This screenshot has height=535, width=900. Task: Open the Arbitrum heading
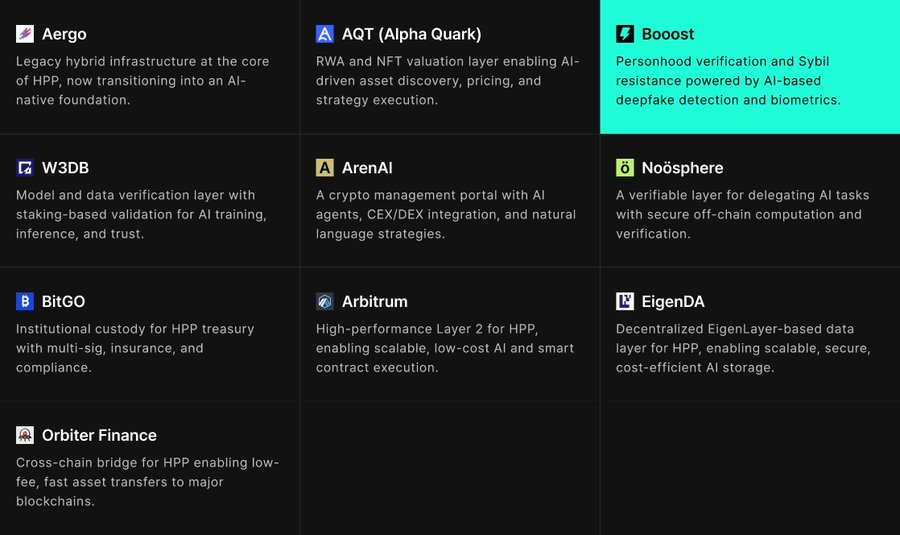[375, 301]
